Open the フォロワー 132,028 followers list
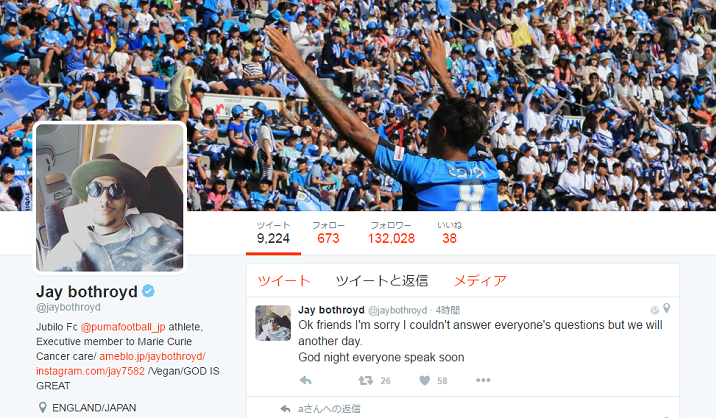Screen dimensions: 716x418 point(391,232)
